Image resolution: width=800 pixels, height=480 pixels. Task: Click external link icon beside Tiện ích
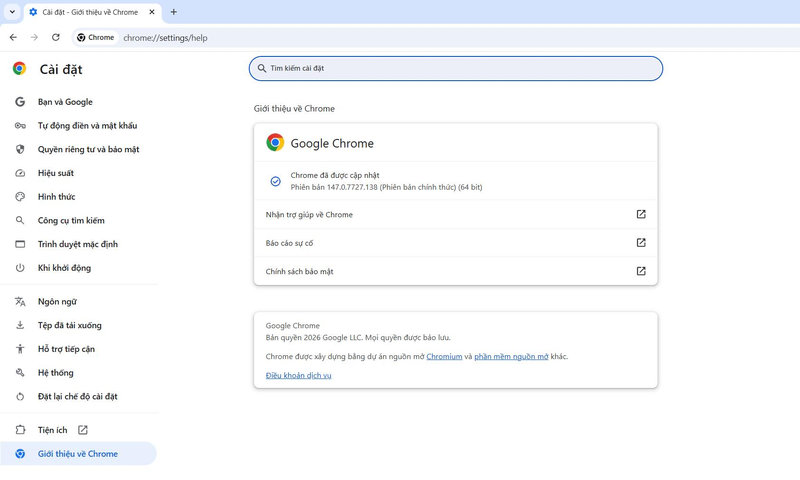[x=83, y=430]
